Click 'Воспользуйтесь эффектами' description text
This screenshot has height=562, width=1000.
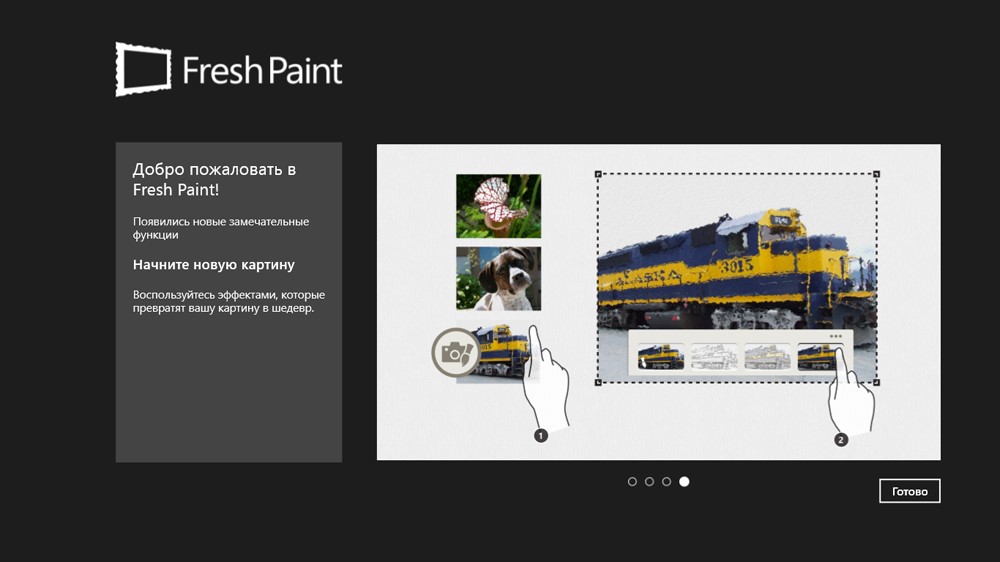click(228, 301)
